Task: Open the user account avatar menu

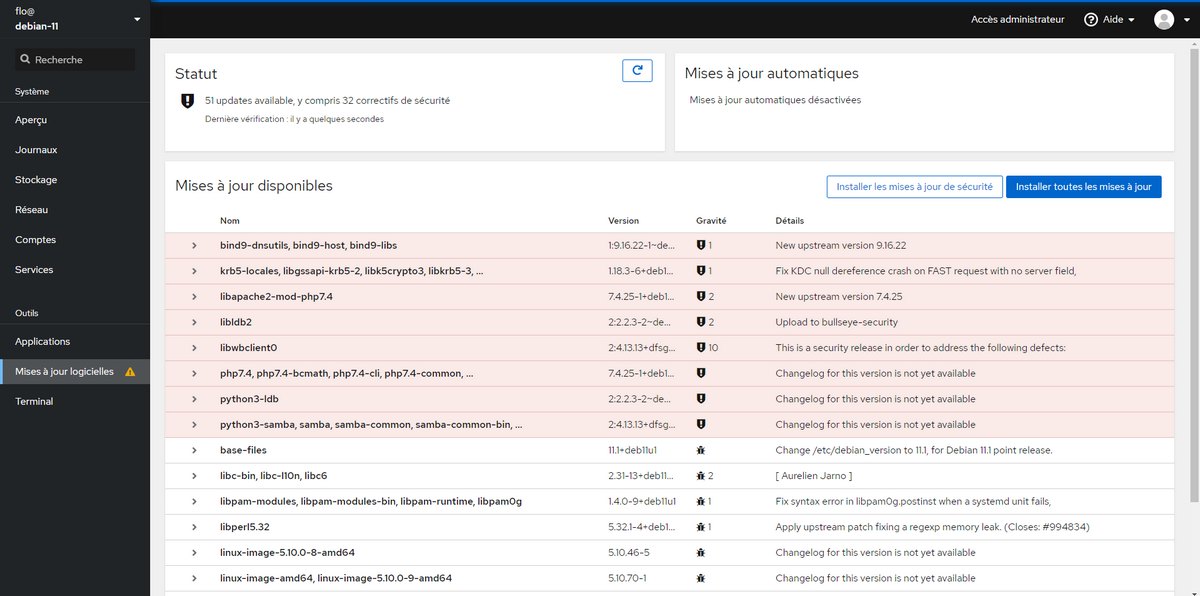Action: coord(1169,20)
